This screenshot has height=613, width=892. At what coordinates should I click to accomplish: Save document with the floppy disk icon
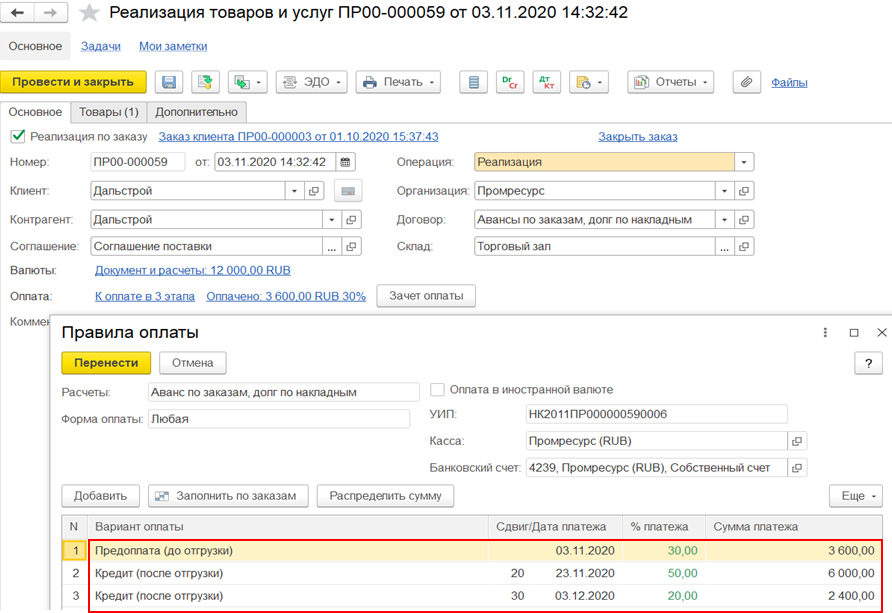(x=169, y=82)
